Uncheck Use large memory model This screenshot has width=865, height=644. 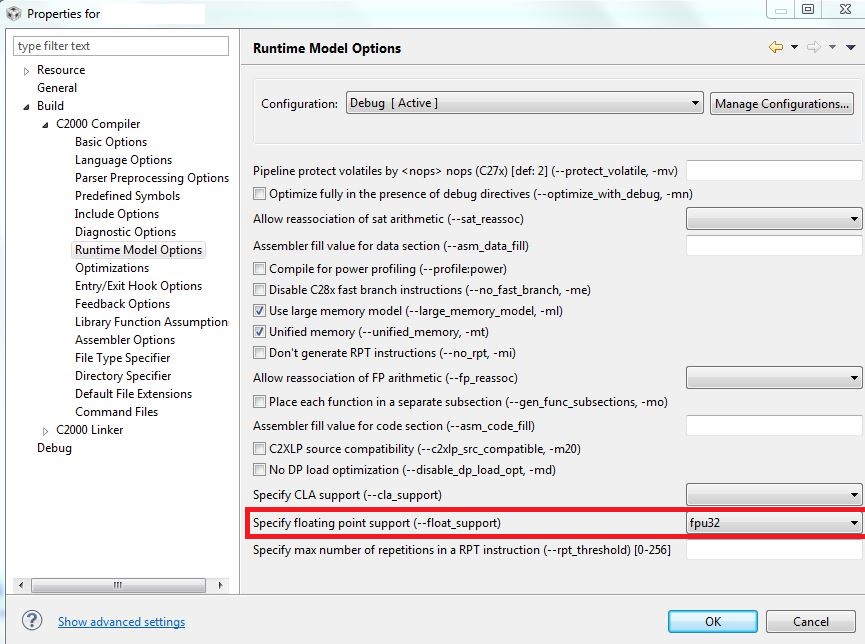259,312
